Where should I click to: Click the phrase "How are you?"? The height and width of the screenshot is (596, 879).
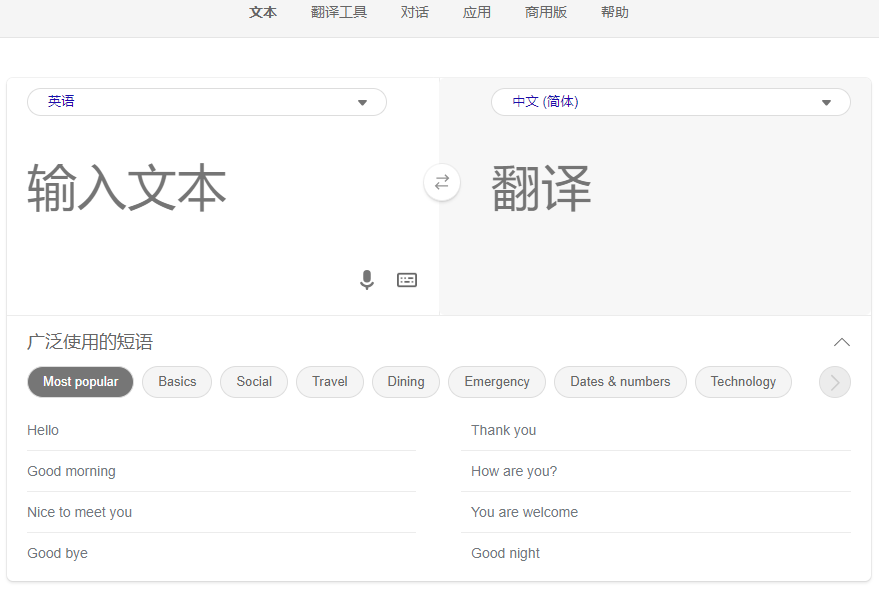514,471
